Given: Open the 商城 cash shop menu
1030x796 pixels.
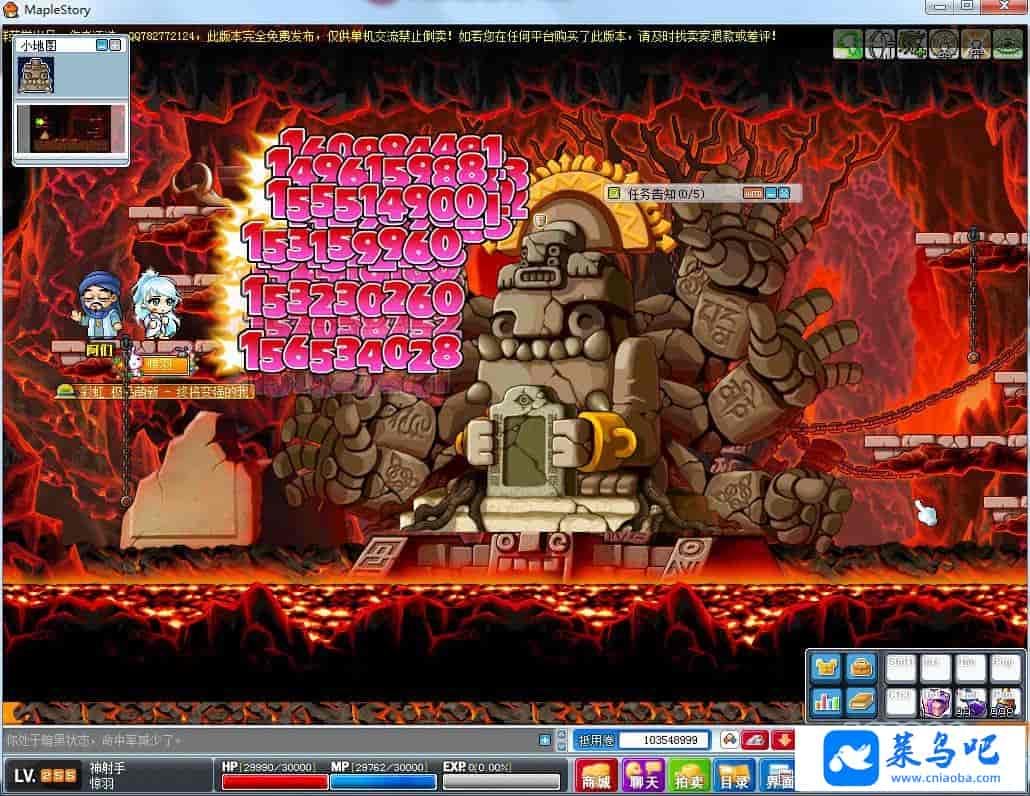Looking at the screenshot, I should pos(596,776).
